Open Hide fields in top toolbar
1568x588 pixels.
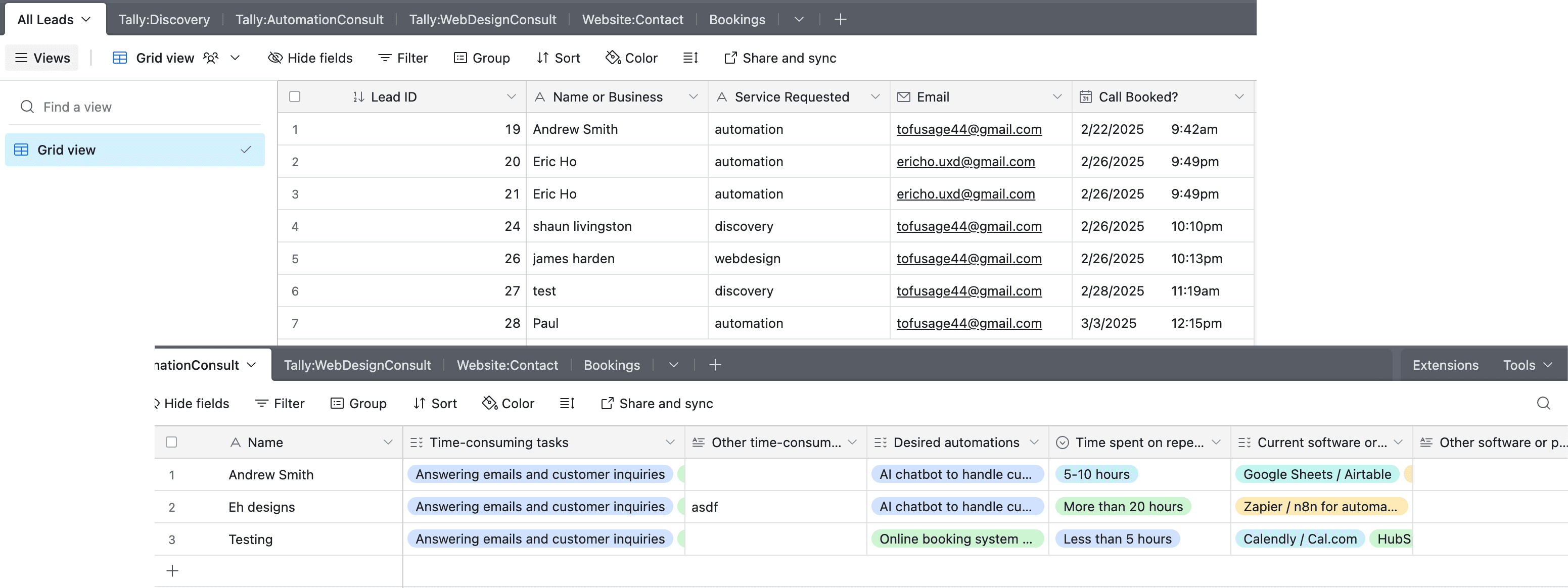pyautogui.click(x=310, y=58)
